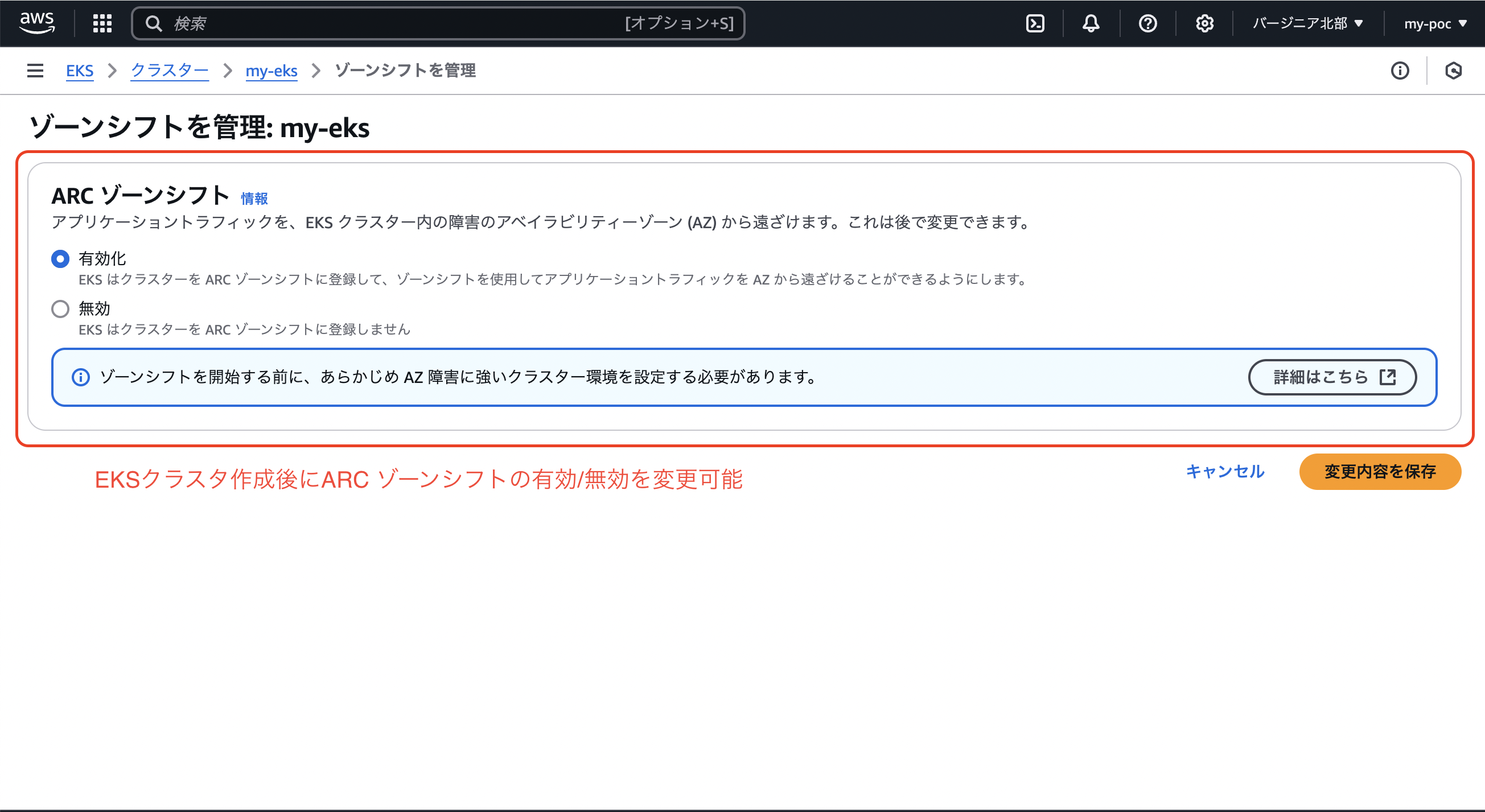Click the 無効 option label text
The height and width of the screenshot is (812, 1485).
coord(94,309)
